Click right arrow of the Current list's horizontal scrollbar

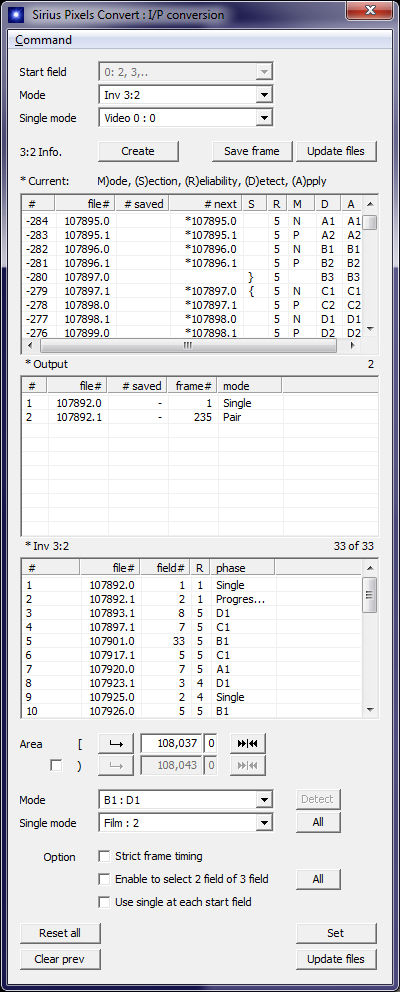(x=353, y=345)
